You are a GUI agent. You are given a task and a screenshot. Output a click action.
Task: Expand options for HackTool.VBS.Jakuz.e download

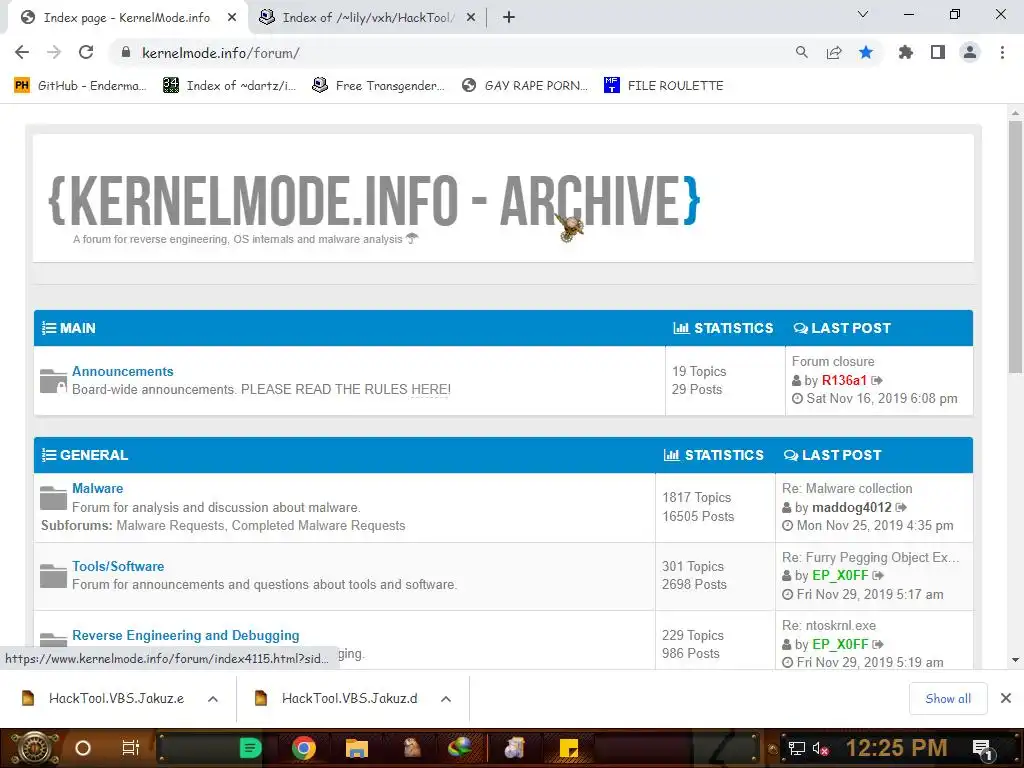click(x=213, y=699)
